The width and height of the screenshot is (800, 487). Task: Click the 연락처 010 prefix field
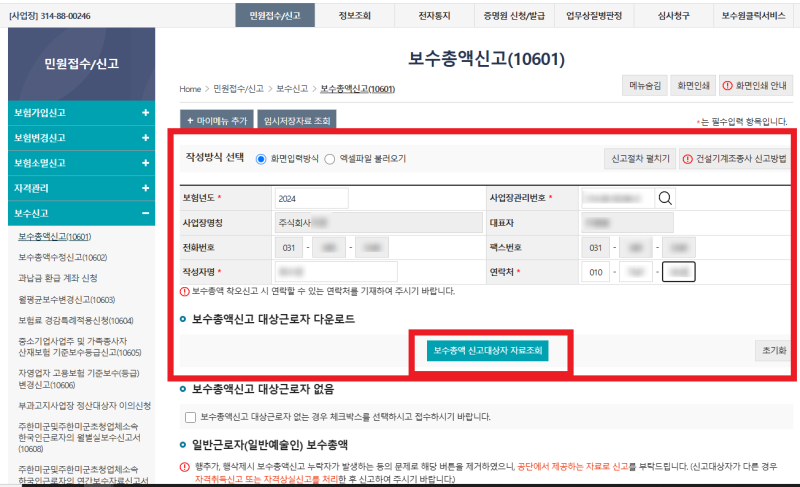pos(596,272)
